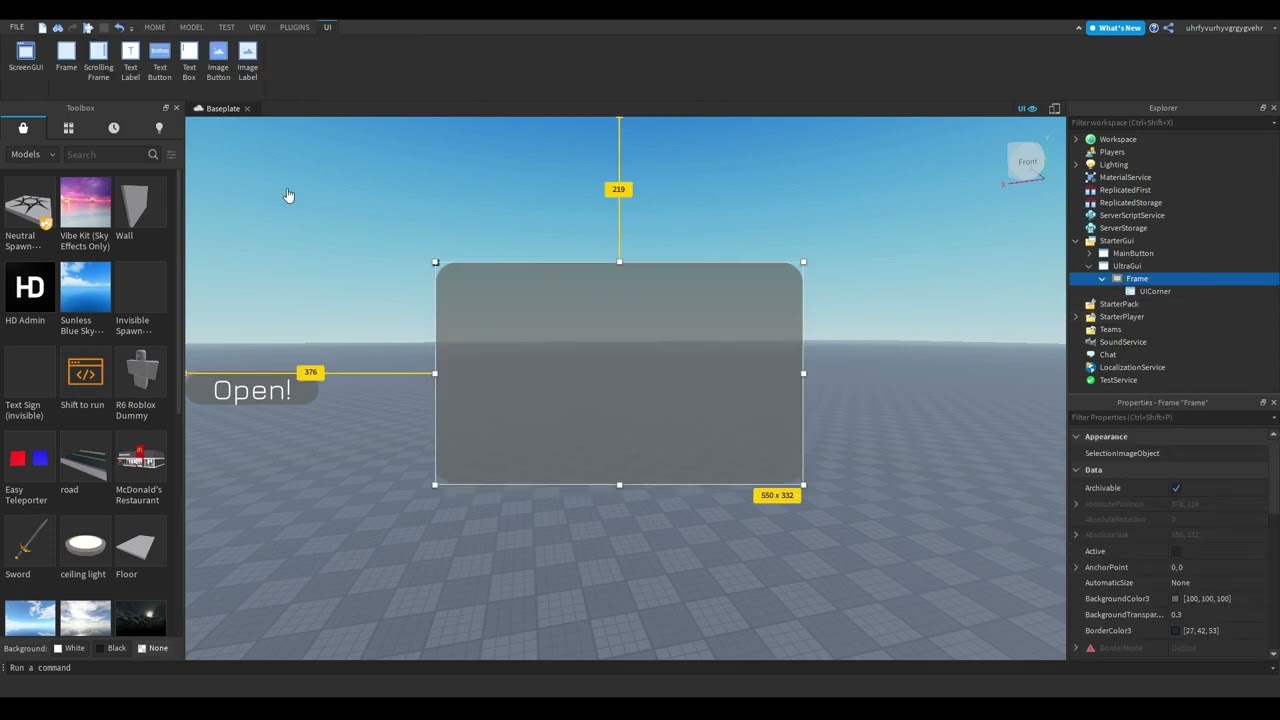The height and width of the screenshot is (720, 1280).
Task: Expand the StarterPlayer tree node
Action: 1076,317
